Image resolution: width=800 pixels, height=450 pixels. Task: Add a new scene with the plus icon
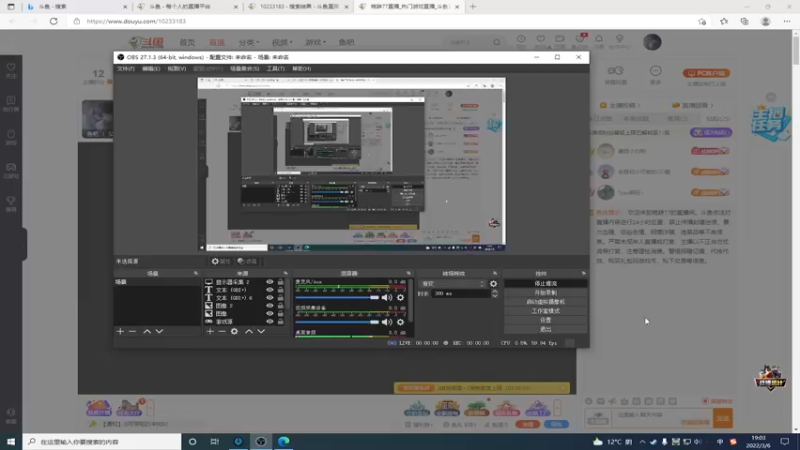(120, 332)
